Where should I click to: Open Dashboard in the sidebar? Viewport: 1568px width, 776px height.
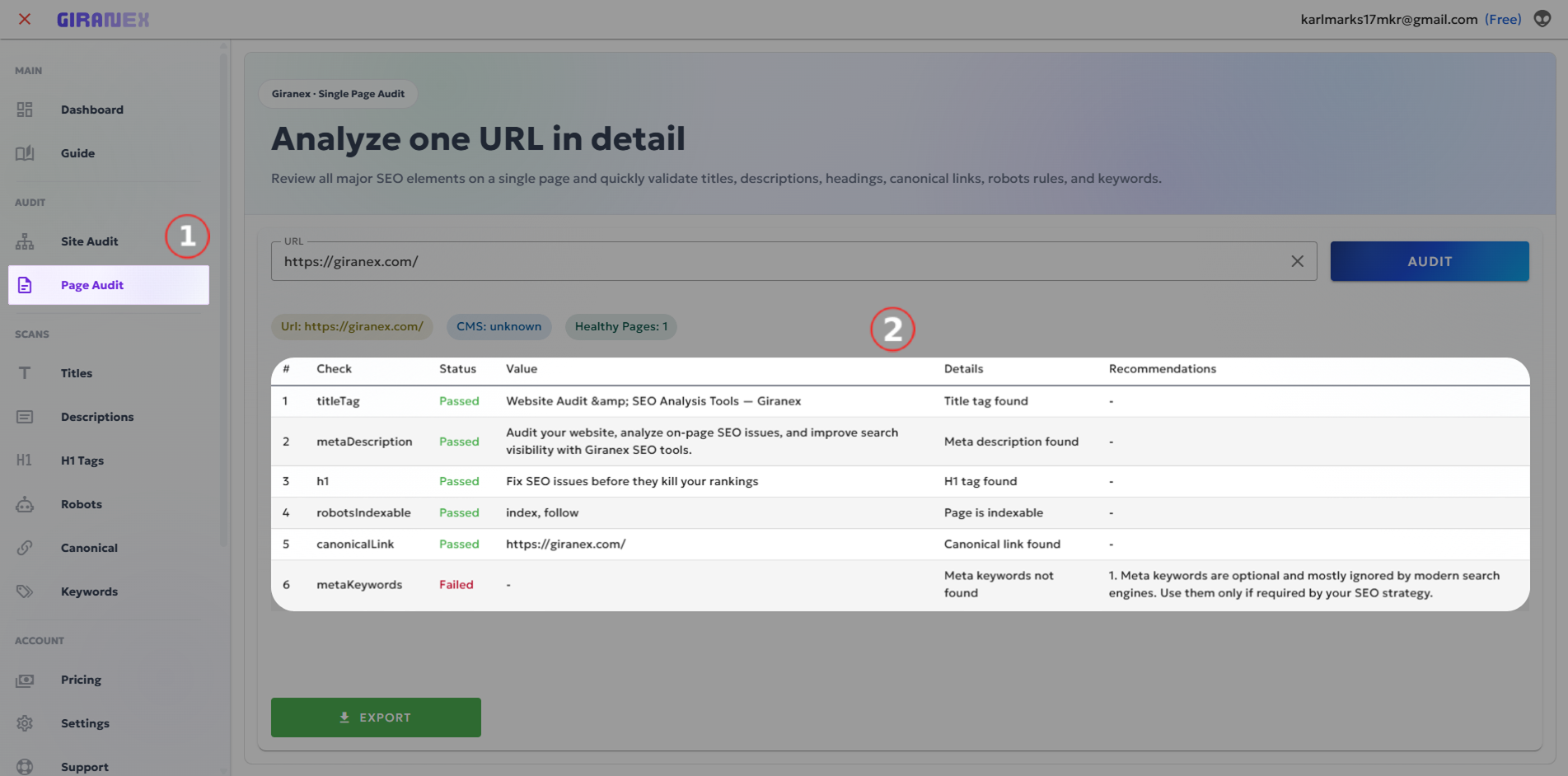109,110
